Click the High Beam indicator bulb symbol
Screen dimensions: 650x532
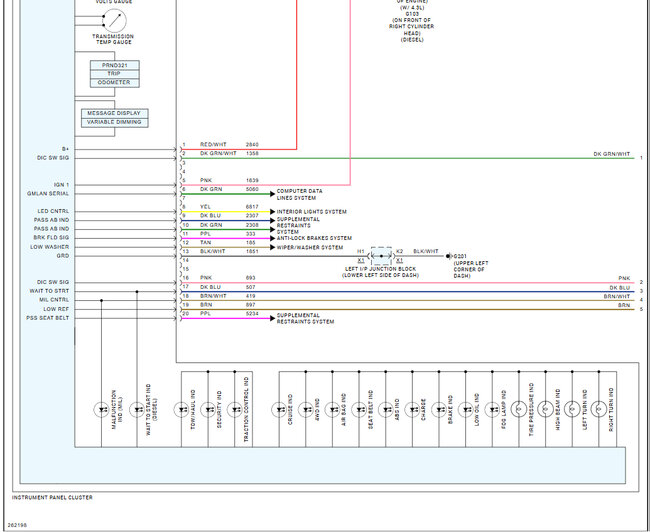[x=545, y=409]
